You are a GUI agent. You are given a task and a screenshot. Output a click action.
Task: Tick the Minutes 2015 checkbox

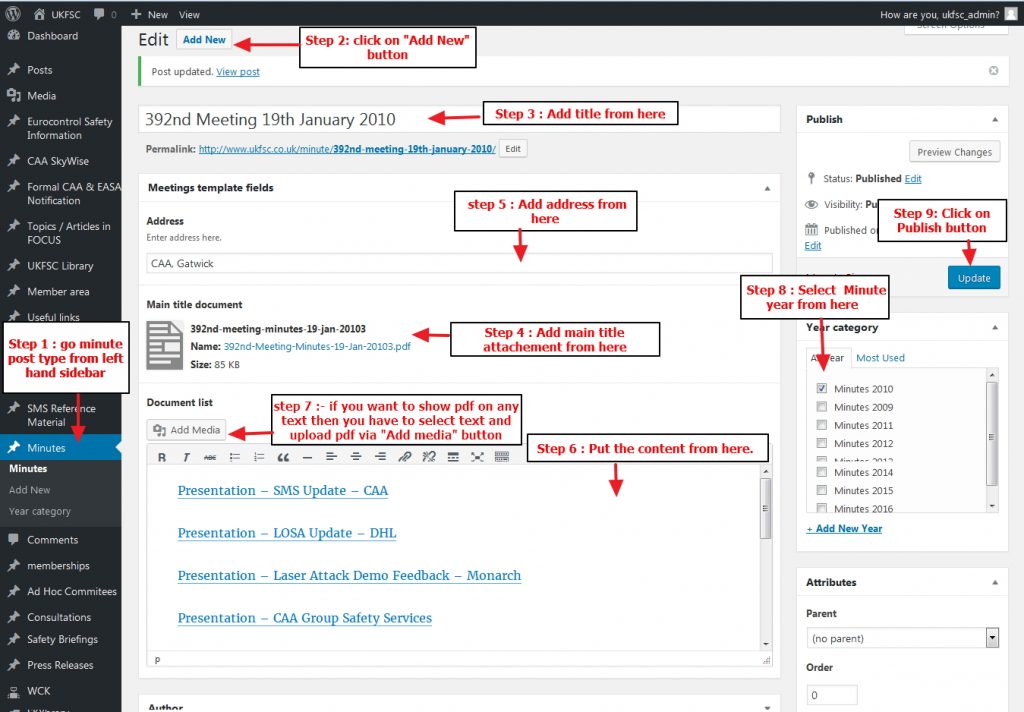pos(822,490)
